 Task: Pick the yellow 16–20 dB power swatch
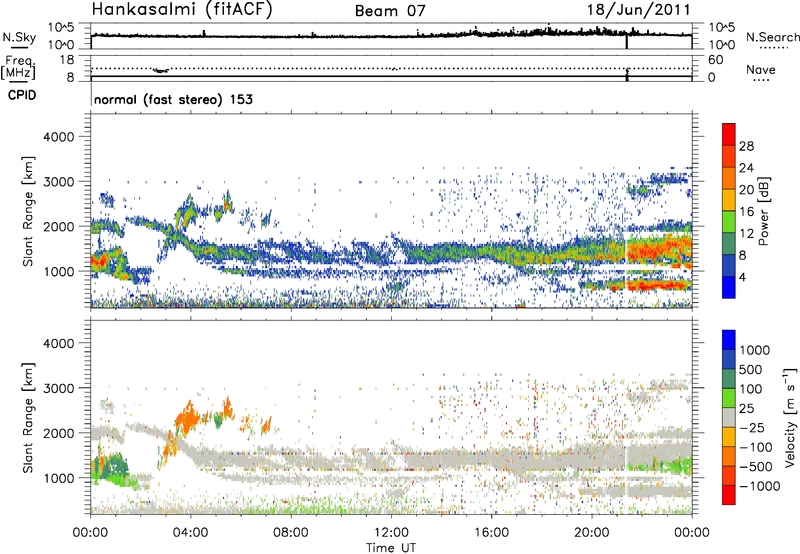click(729, 200)
